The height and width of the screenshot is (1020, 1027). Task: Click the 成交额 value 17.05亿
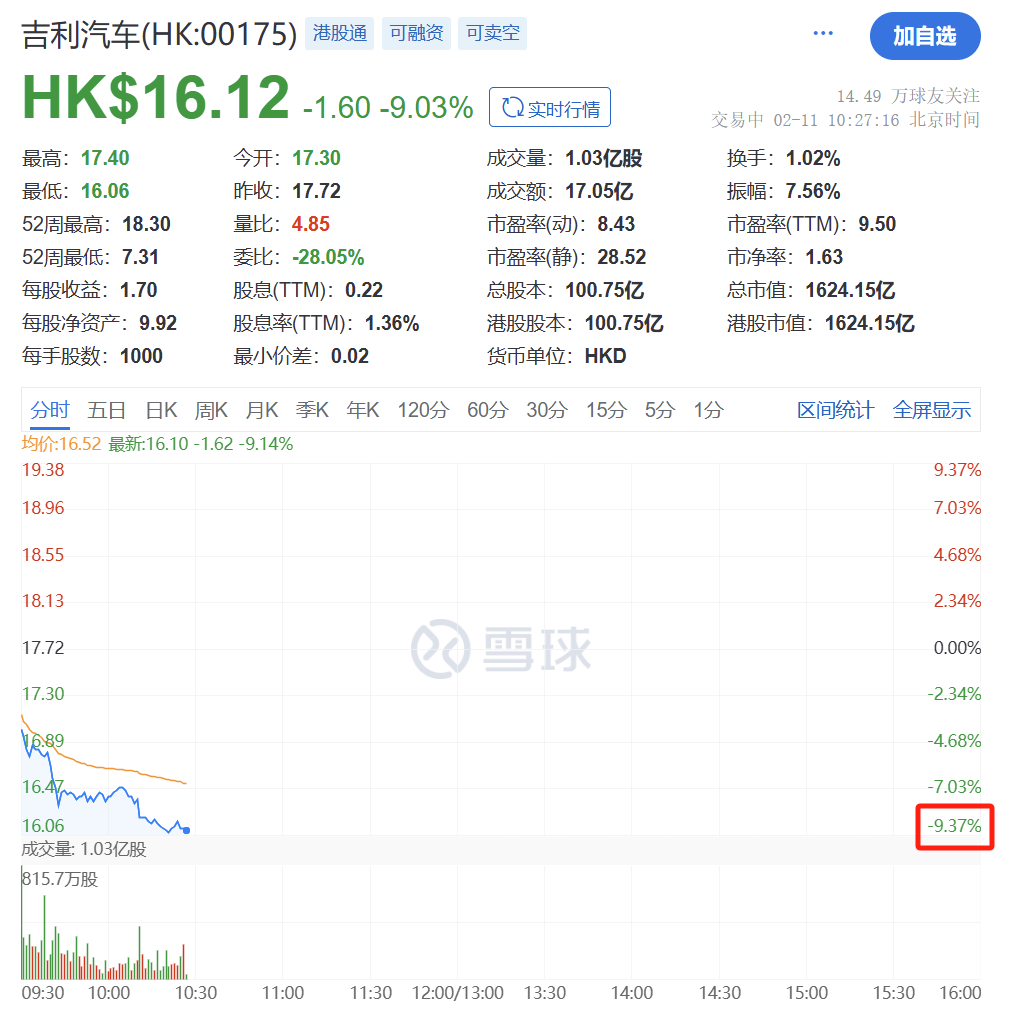pyautogui.click(x=599, y=191)
